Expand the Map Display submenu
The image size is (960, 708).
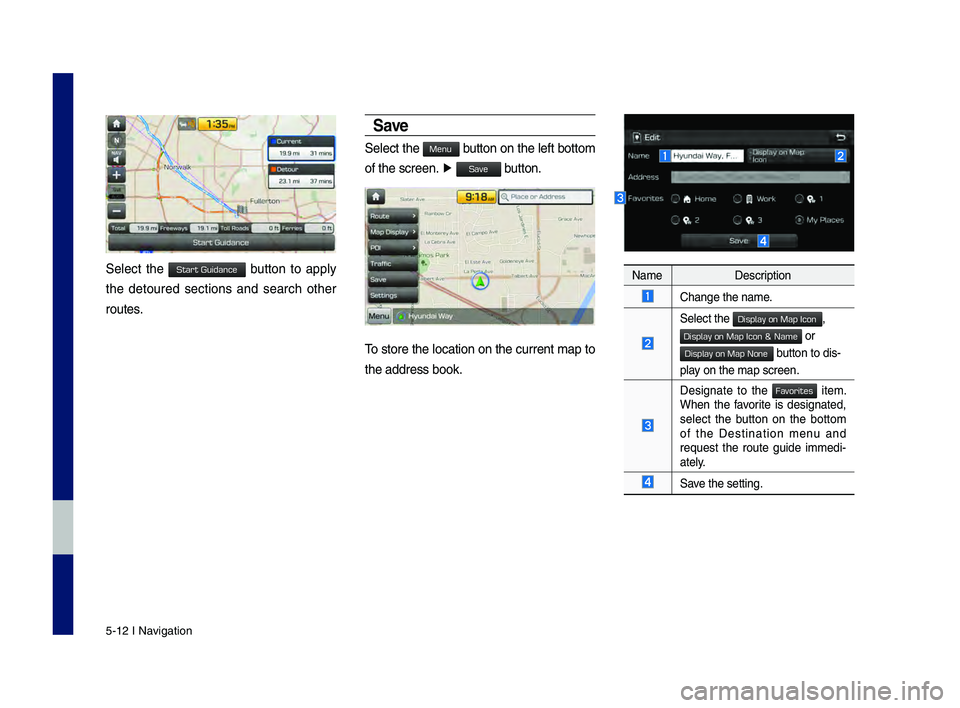[392, 232]
